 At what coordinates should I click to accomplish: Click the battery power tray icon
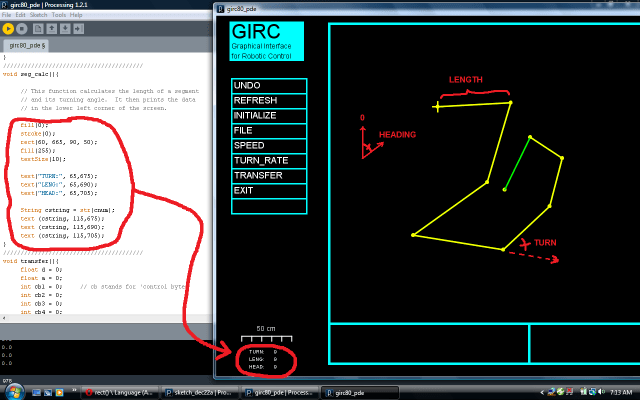(x=584, y=392)
